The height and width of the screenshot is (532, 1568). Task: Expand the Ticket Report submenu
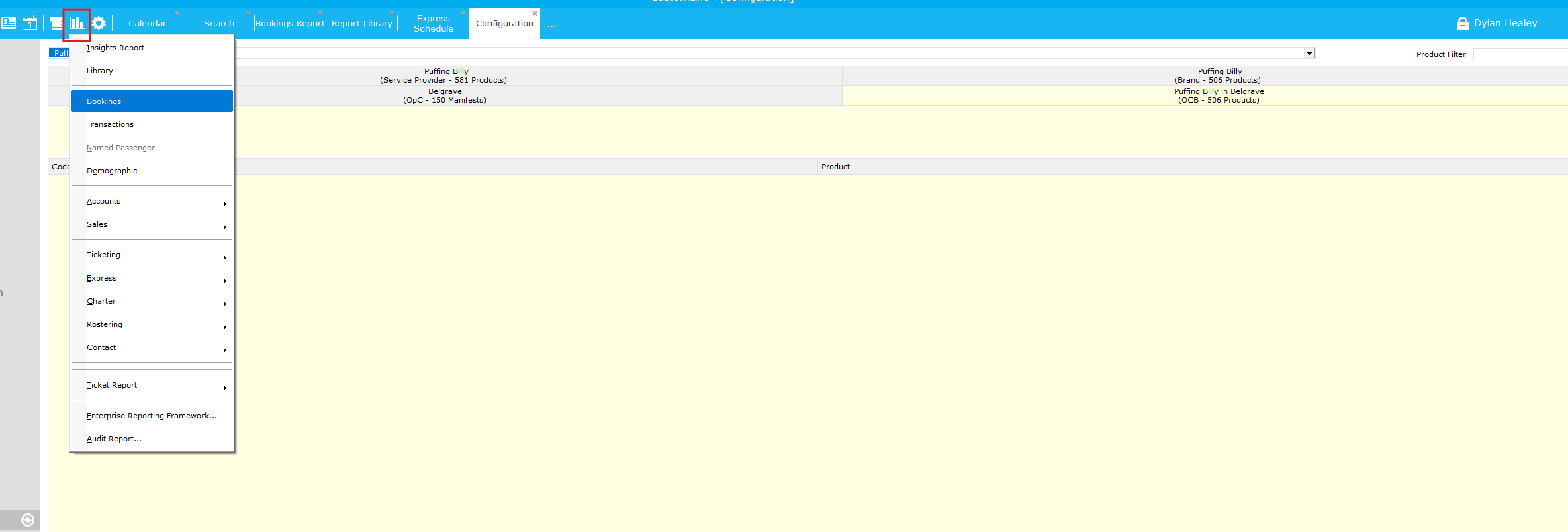pyautogui.click(x=152, y=385)
